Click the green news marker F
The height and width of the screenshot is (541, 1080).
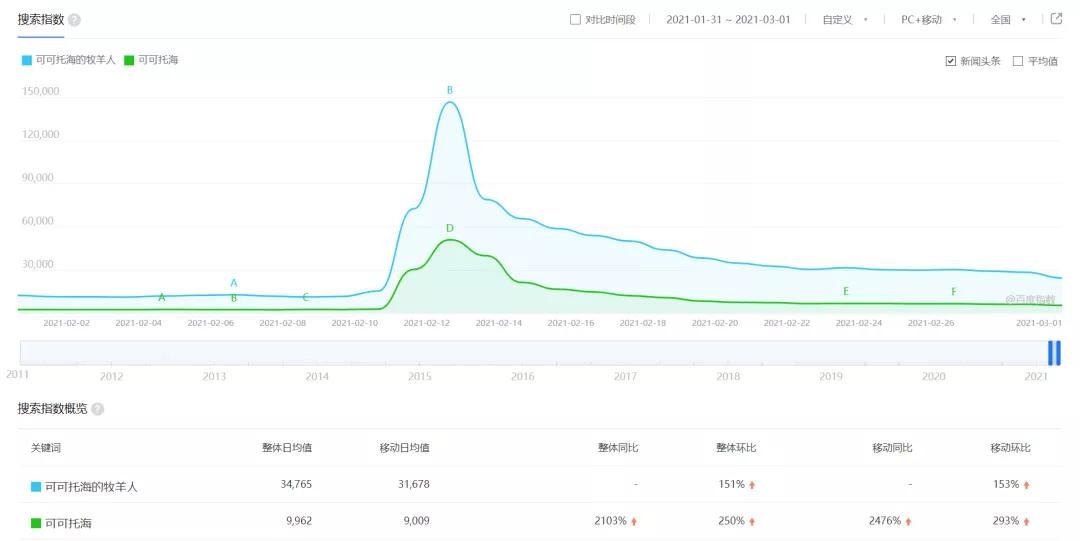pyautogui.click(x=953, y=292)
